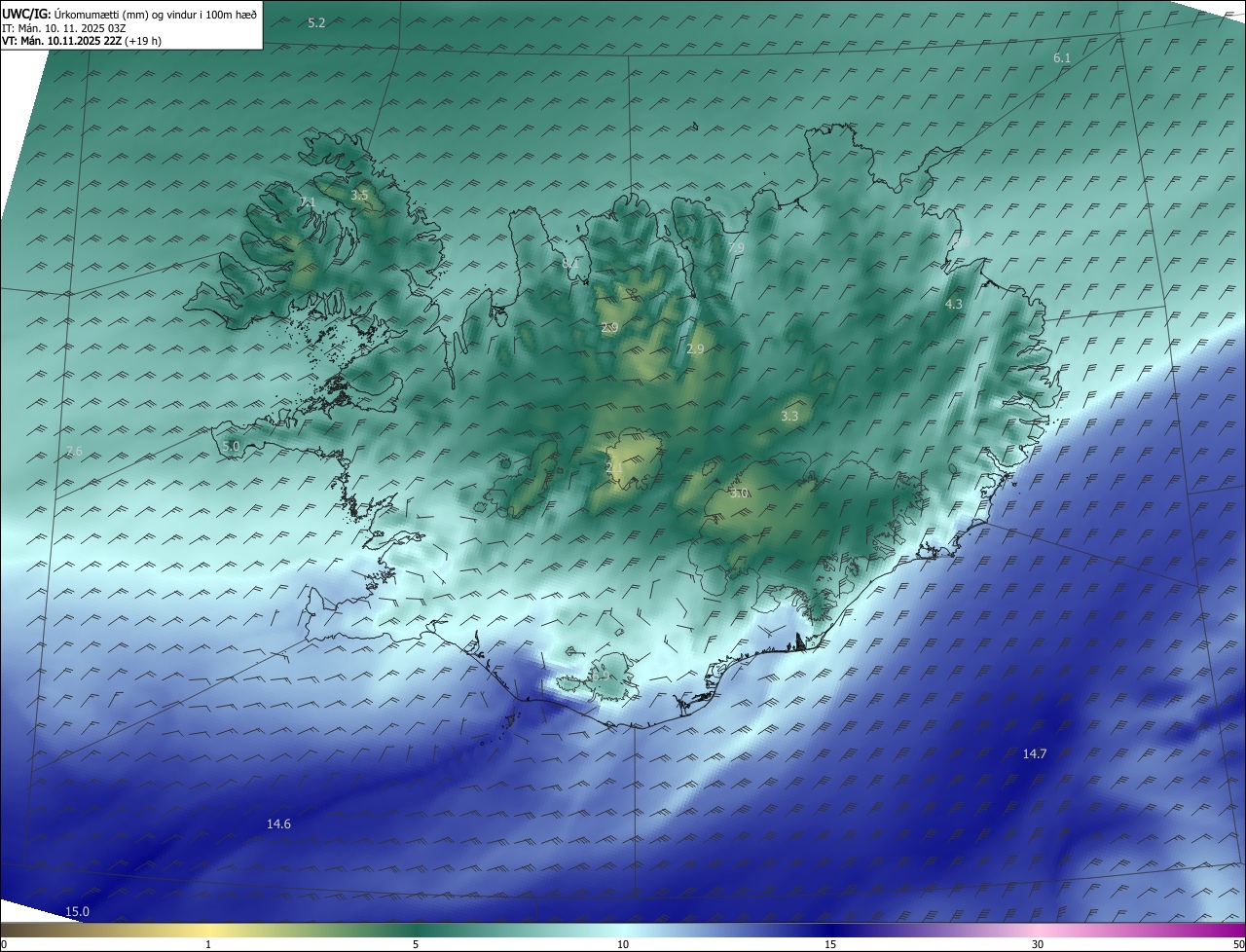Select the 'IT: Mán. 10. 11. 2025 03Z' line
This screenshot has width=1246, height=952.
63,28
